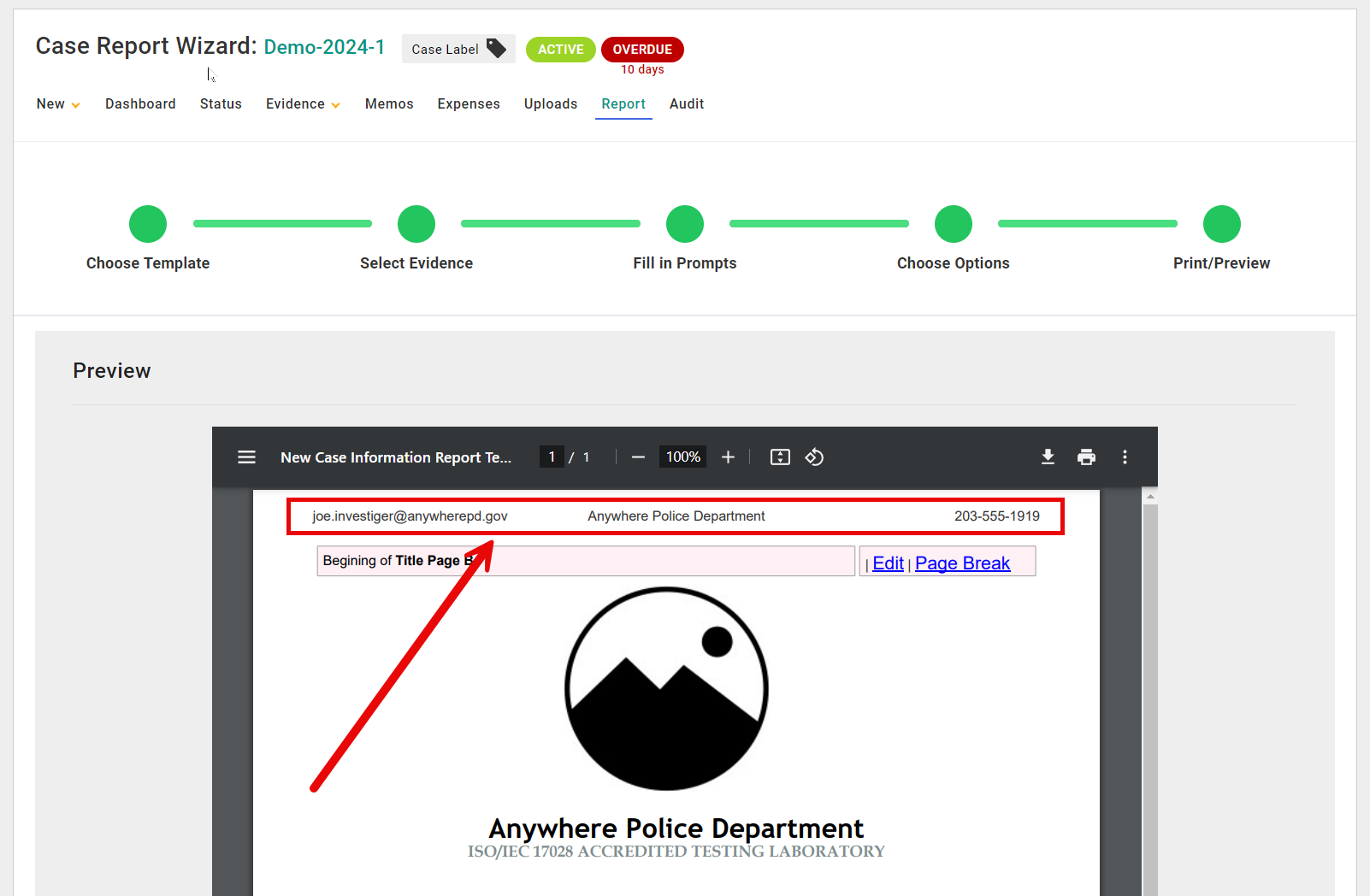Switch to the Uploads tab
The image size is (1370, 896).
551,104
